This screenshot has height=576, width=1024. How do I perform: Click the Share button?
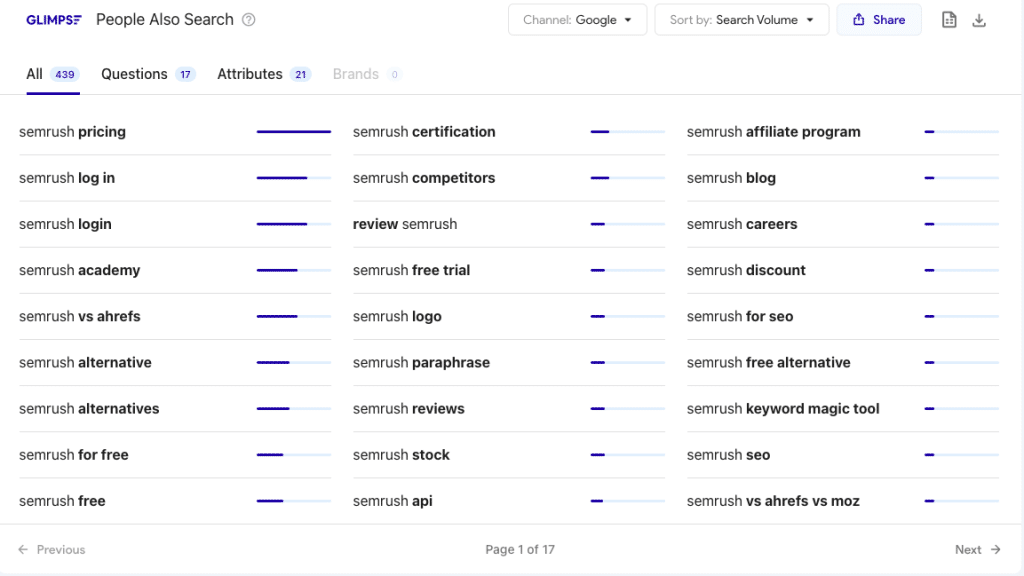879,19
